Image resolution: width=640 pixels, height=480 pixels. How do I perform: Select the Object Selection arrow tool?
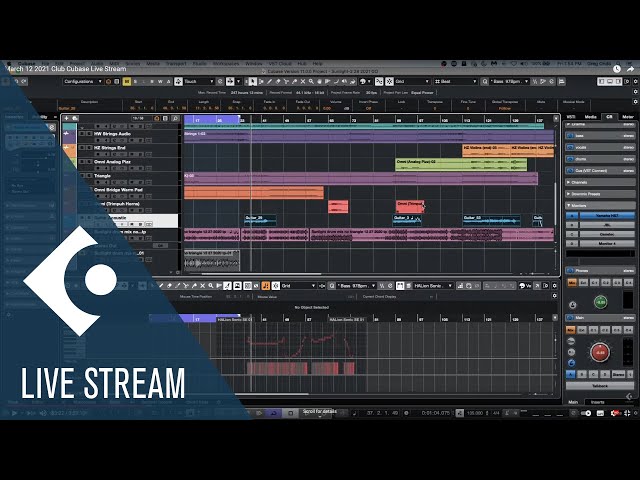point(253,82)
